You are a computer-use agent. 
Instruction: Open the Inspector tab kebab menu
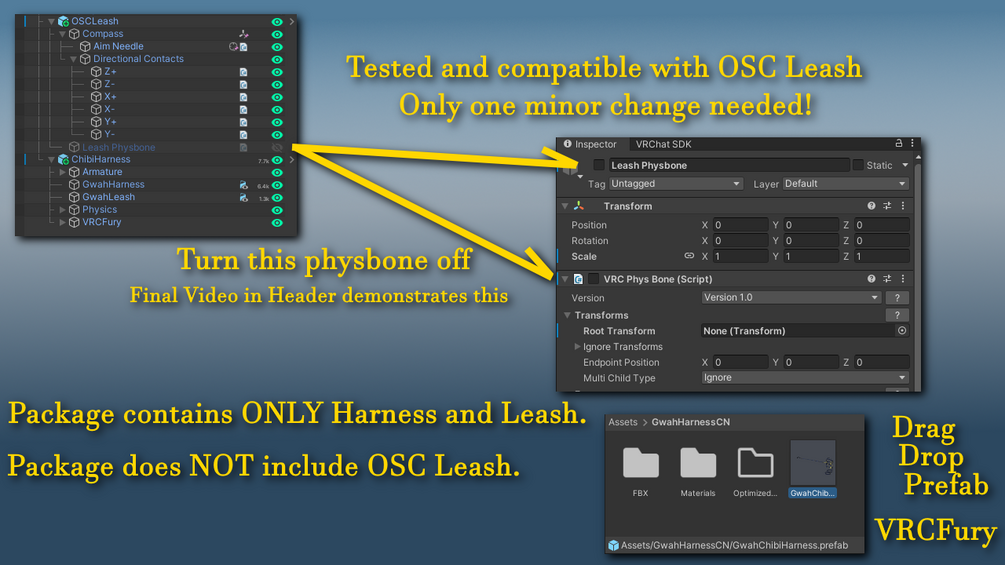coord(912,143)
